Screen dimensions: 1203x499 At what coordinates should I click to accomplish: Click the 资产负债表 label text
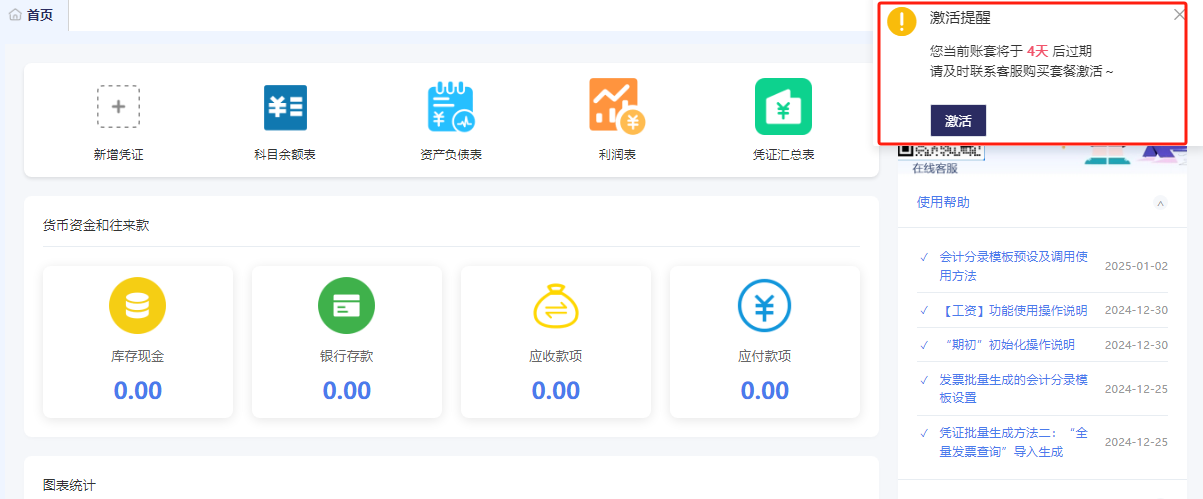point(451,155)
